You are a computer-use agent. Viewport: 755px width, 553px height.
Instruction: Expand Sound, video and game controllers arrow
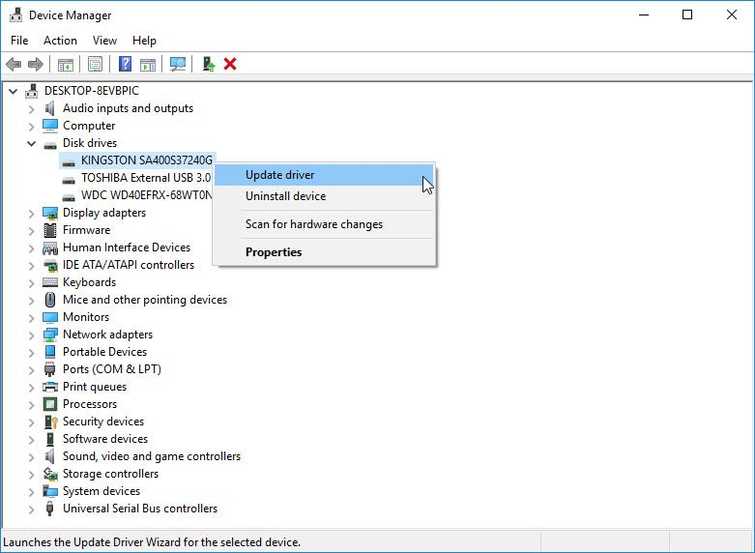(31, 457)
